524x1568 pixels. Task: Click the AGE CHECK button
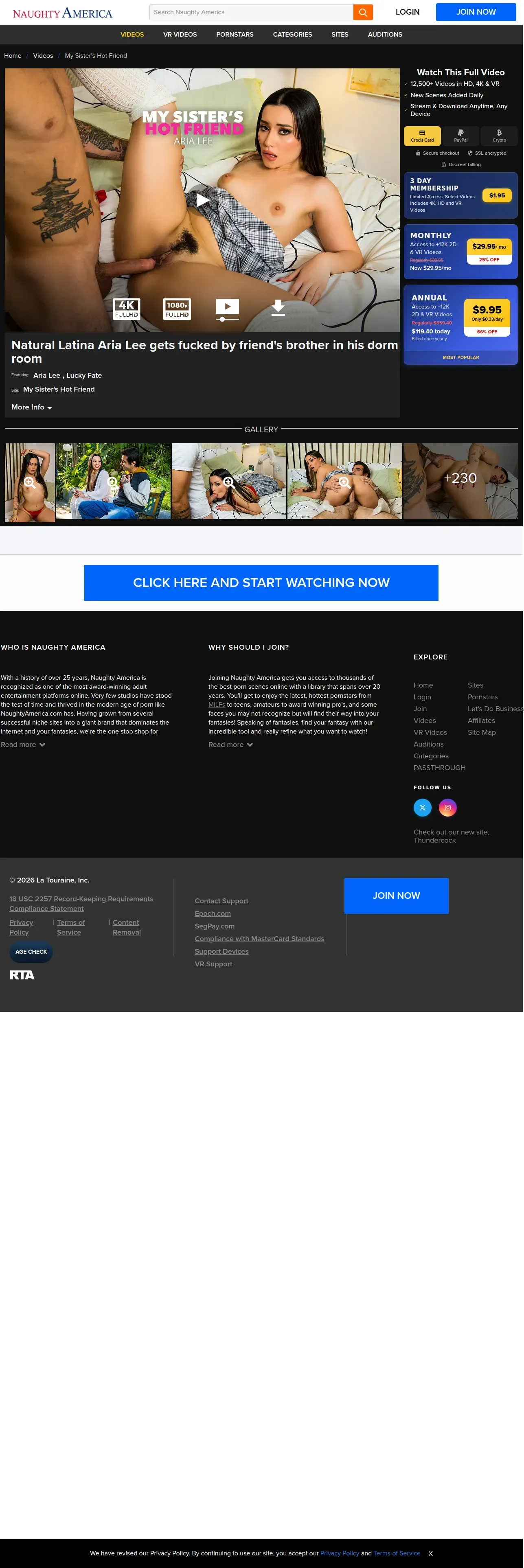[31, 952]
